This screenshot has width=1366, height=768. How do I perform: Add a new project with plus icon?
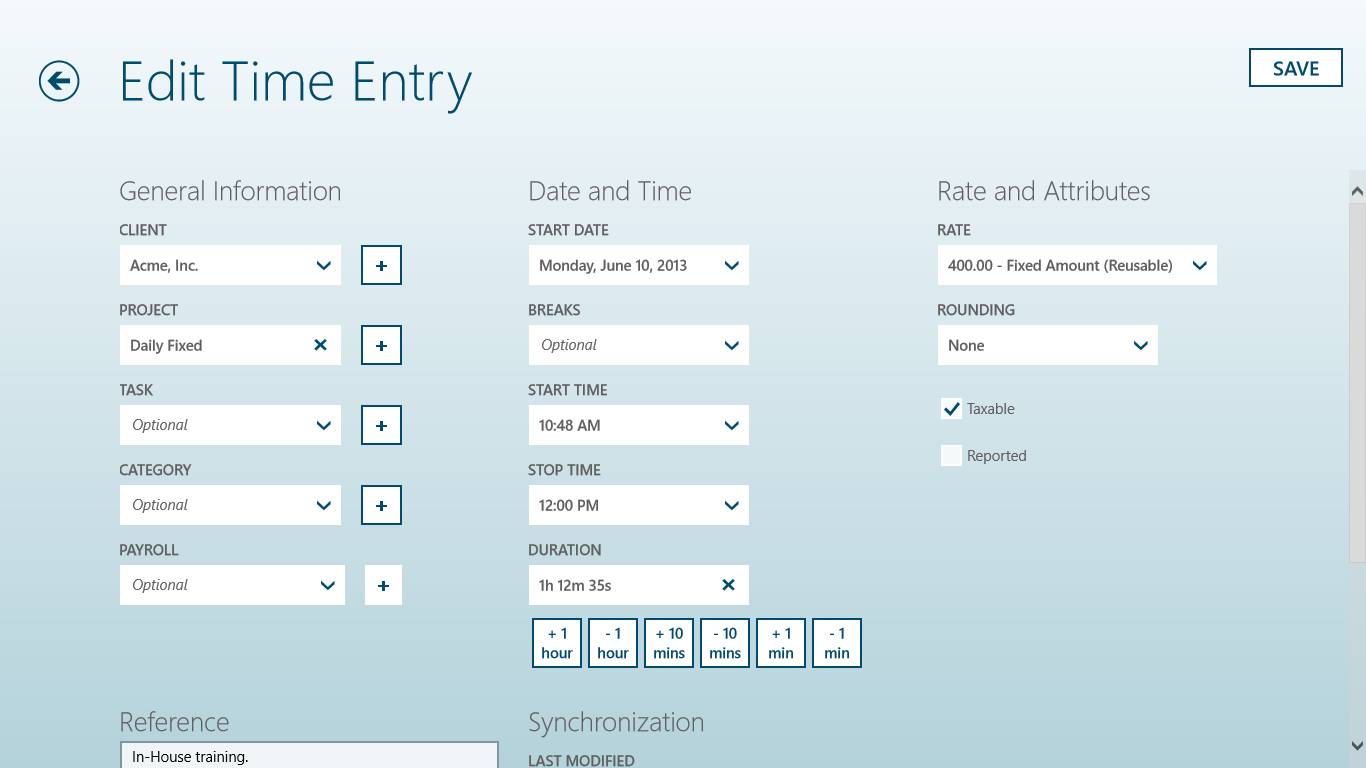[x=381, y=346]
